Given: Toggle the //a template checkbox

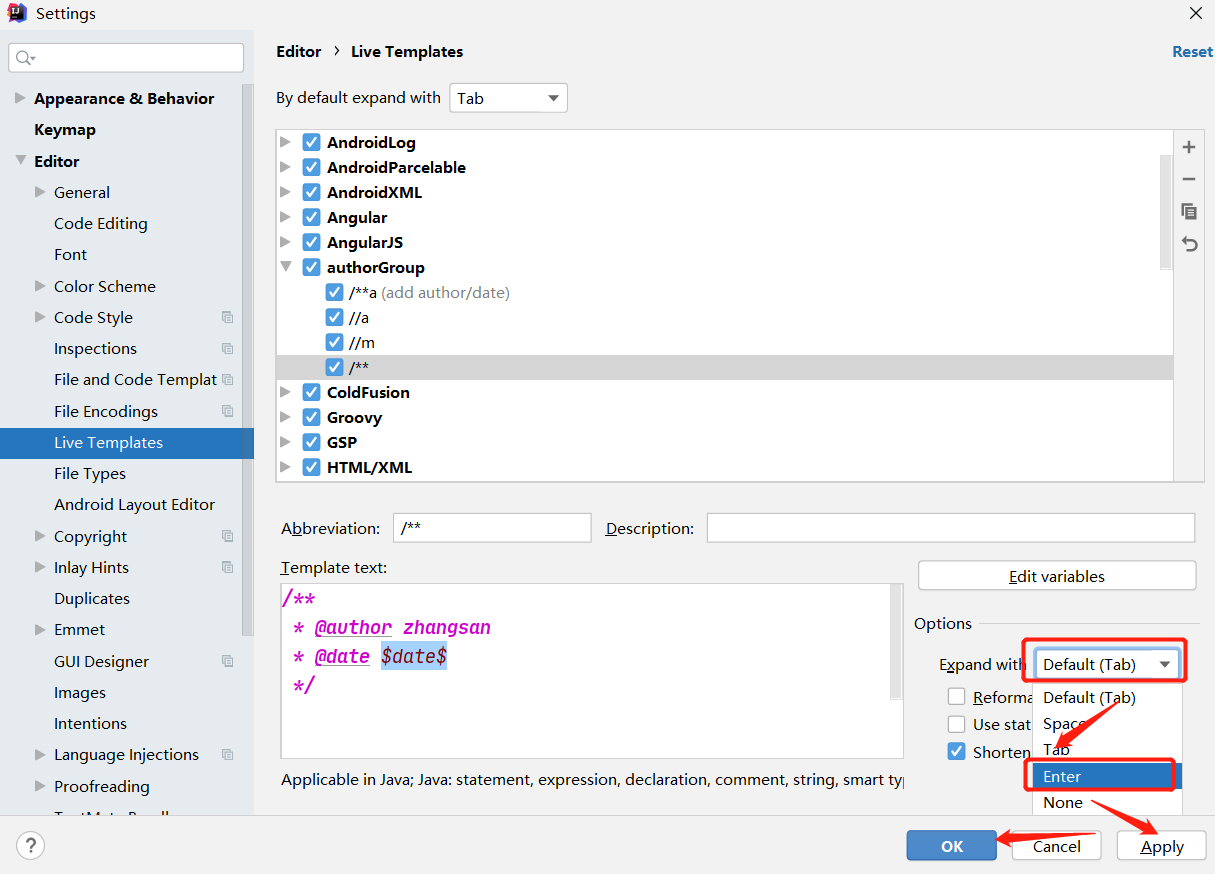Looking at the screenshot, I should pos(334,317).
